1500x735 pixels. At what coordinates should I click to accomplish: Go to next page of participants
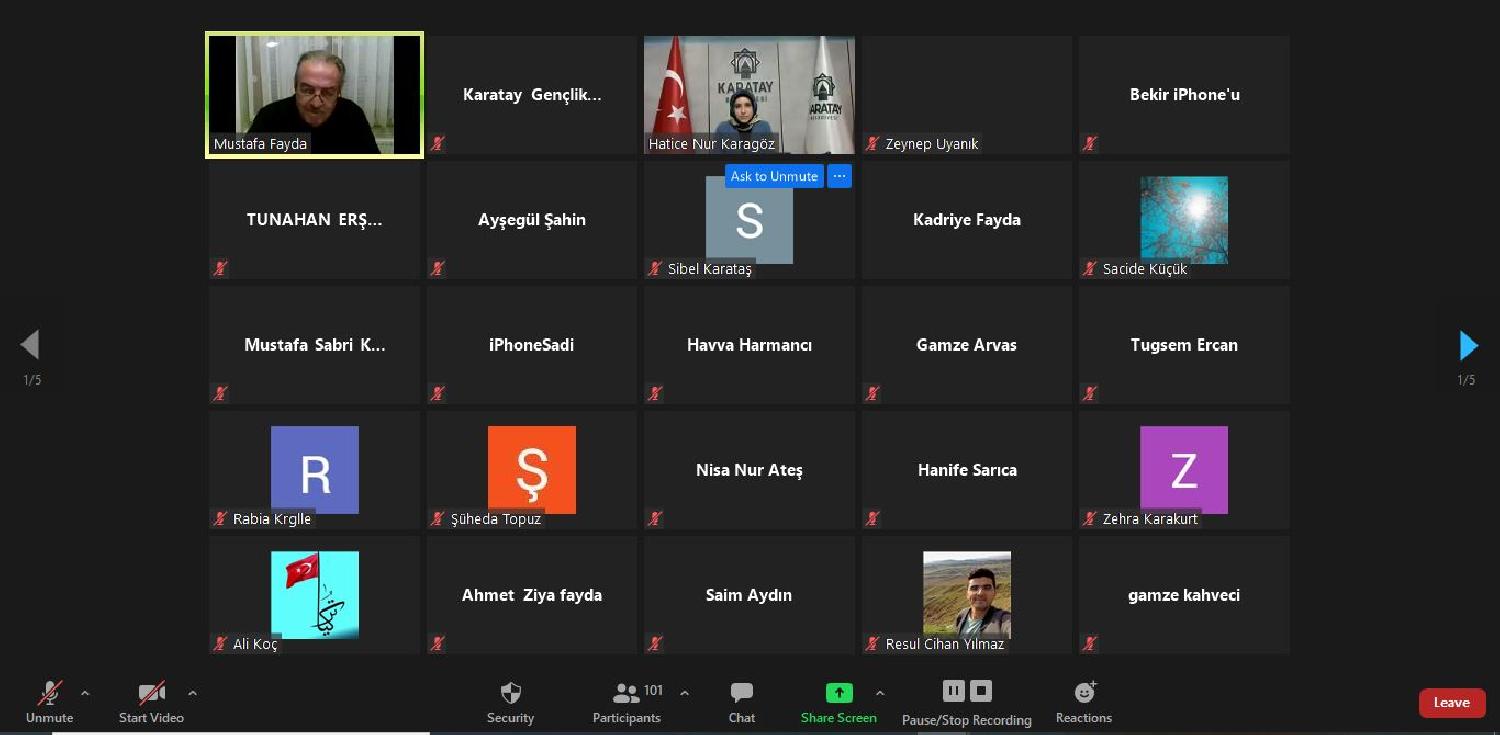pyautogui.click(x=1467, y=346)
